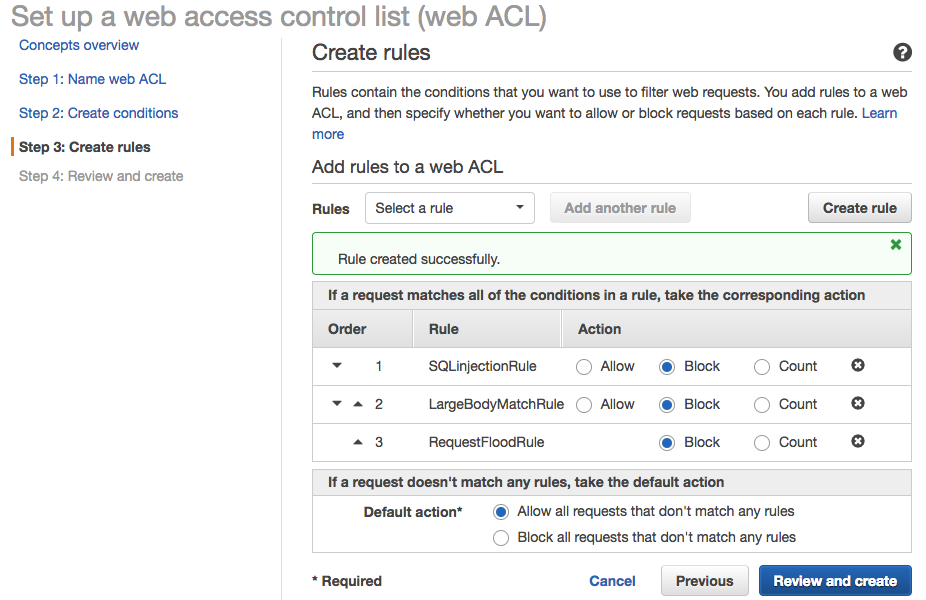Click Review and create button
The image size is (926, 600).
835,581
